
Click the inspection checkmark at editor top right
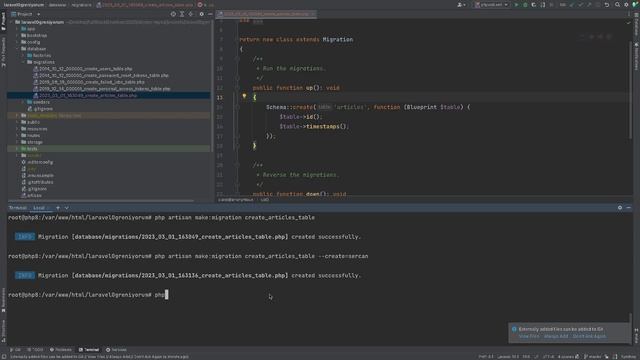point(629,23)
